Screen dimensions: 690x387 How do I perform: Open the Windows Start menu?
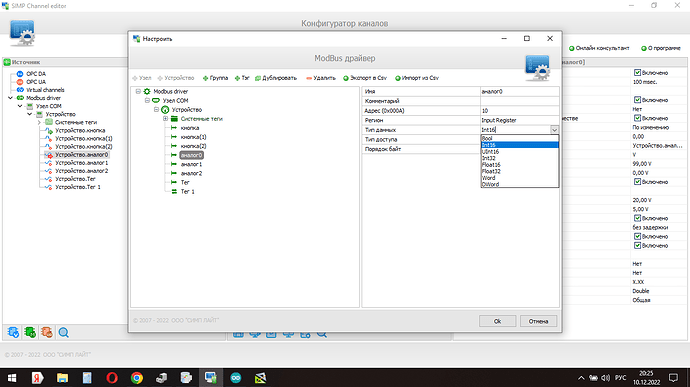click(12, 378)
